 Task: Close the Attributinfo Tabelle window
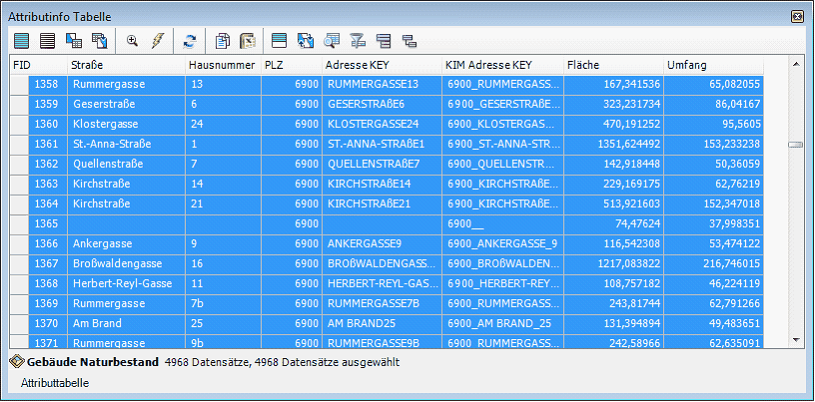[x=797, y=17]
